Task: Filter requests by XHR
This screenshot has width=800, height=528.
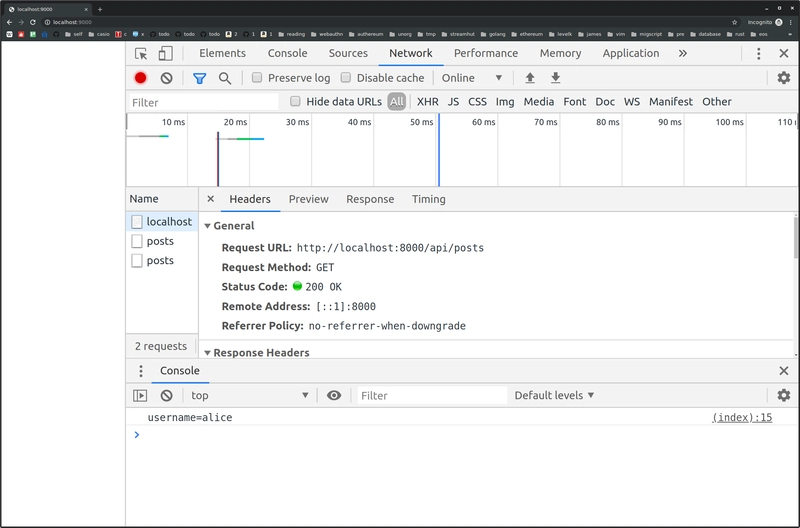Action: point(428,102)
